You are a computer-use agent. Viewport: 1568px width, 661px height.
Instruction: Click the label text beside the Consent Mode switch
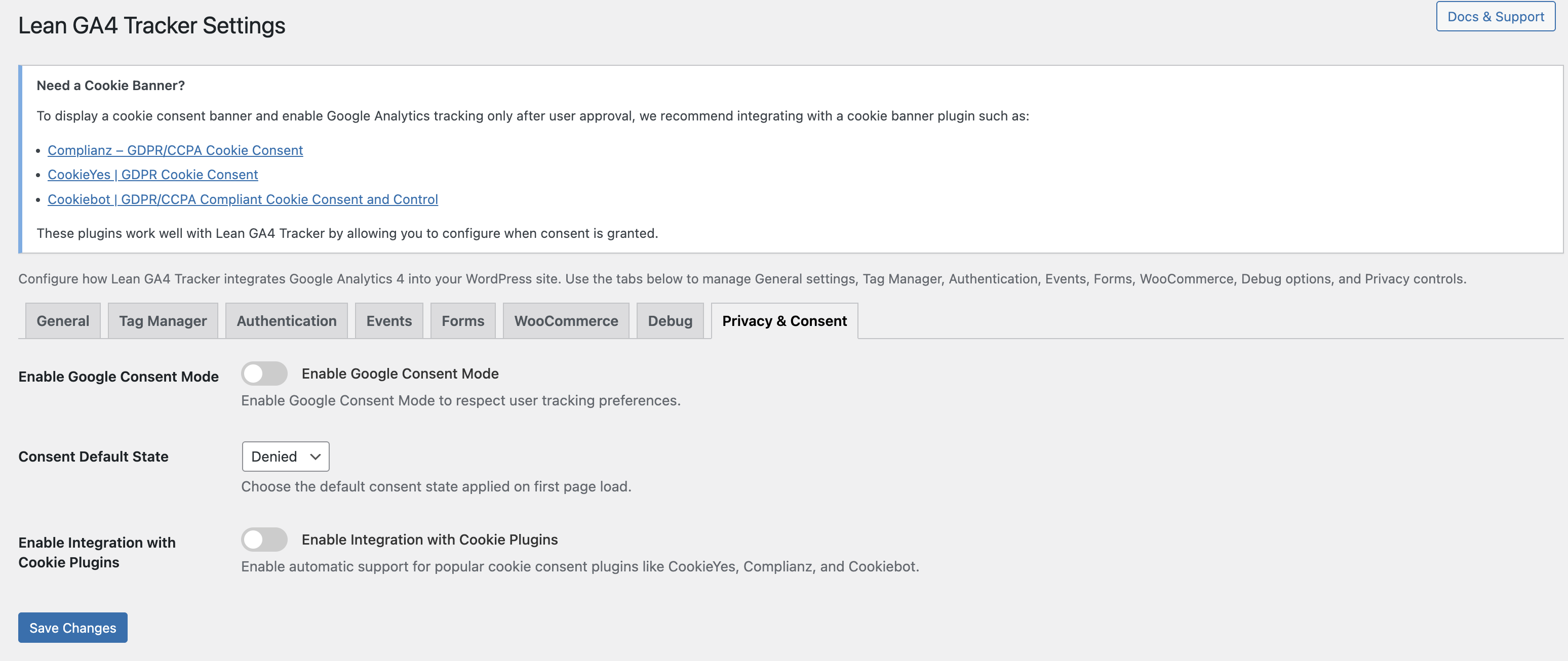(x=400, y=374)
